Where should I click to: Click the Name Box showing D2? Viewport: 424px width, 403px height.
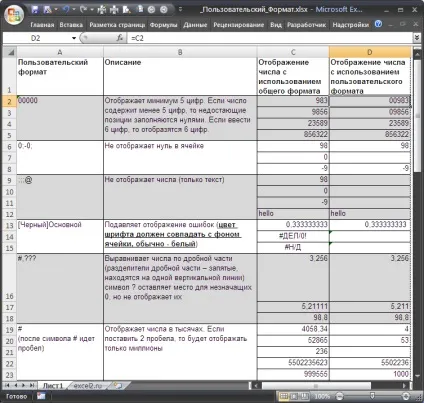[x=37, y=38]
